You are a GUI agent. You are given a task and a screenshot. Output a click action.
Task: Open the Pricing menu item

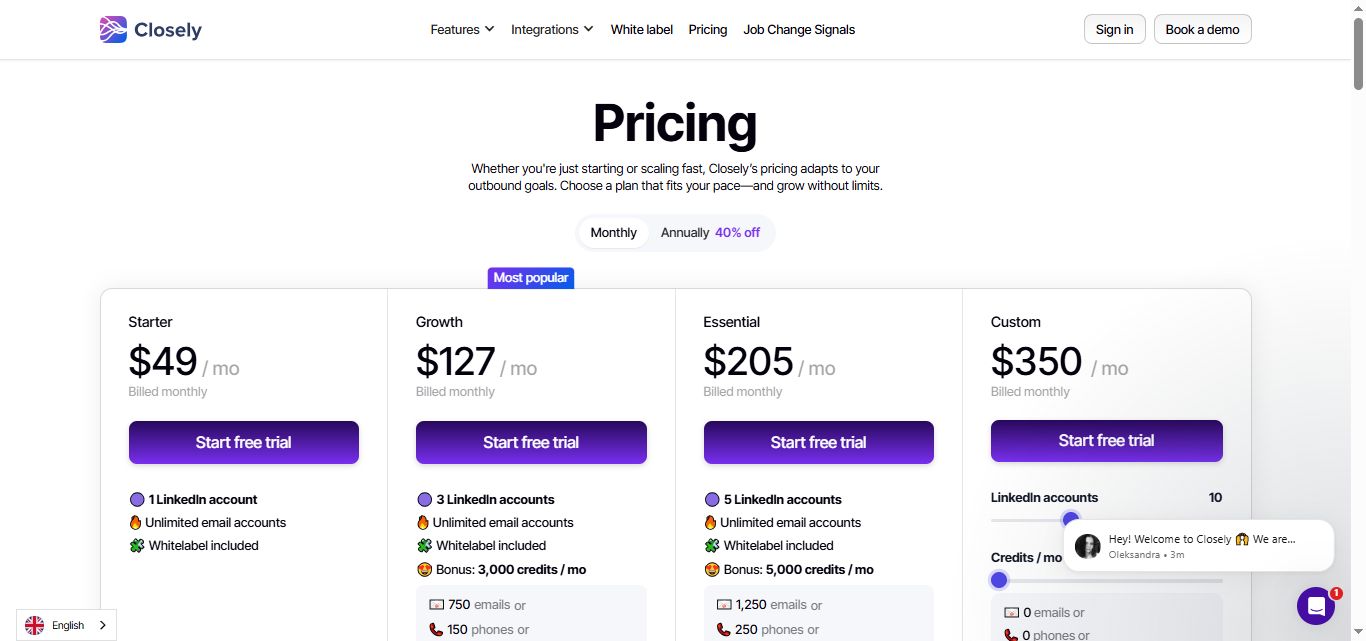click(x=707, y=29)
